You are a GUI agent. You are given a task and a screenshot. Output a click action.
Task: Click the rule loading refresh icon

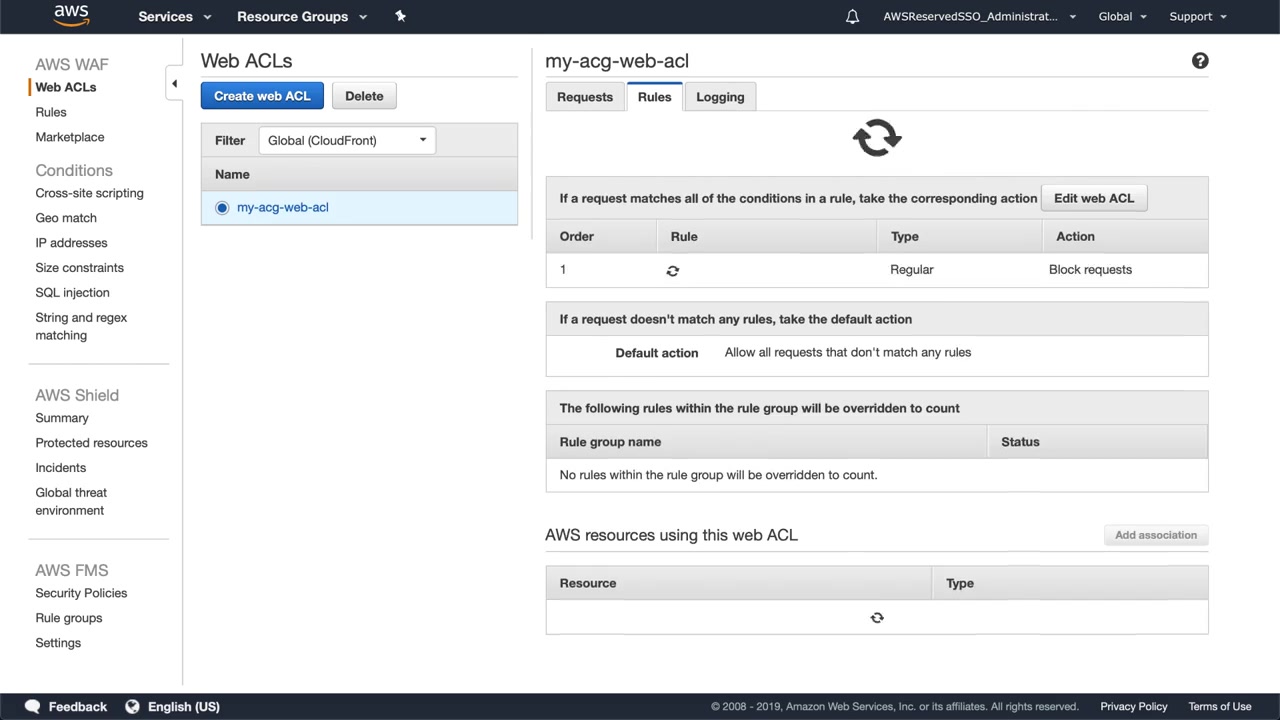(x=673, y=270)
